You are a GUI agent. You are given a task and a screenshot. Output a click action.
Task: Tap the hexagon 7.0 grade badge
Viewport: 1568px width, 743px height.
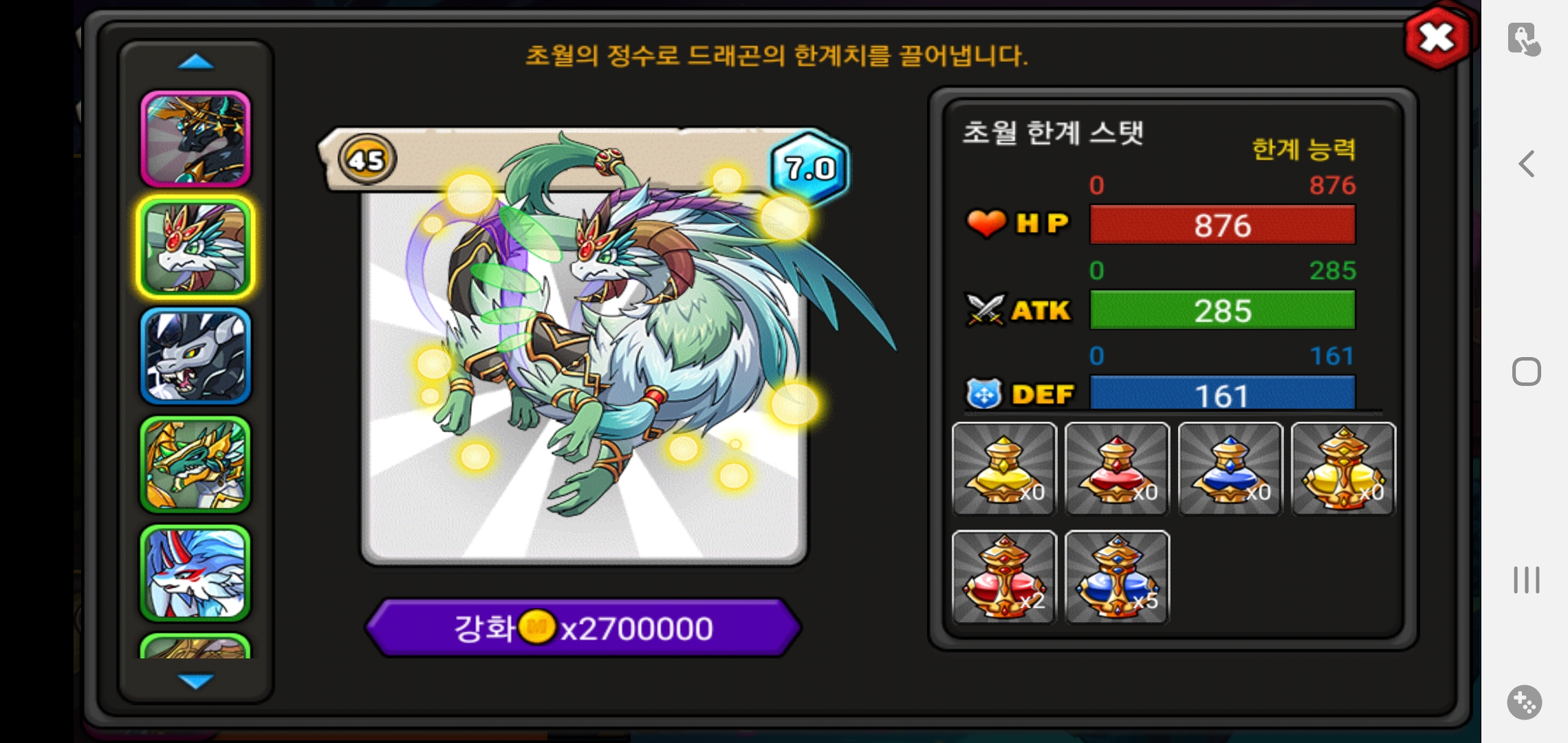pyautogui.click(x=810, y=167)
